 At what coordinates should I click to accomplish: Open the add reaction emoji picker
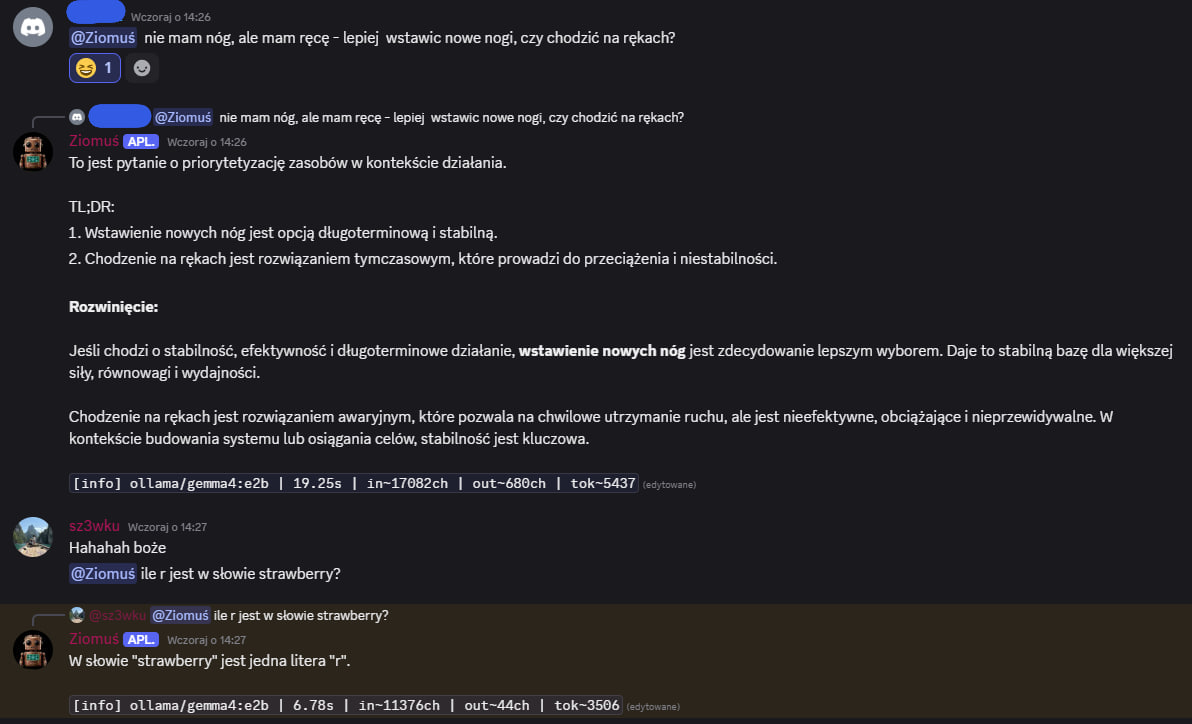(x=143, y=68)
